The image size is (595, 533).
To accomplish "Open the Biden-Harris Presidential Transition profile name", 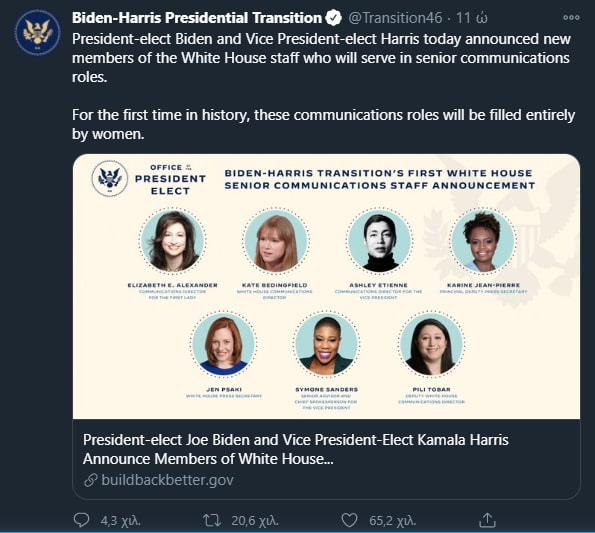I will point(197,18).
